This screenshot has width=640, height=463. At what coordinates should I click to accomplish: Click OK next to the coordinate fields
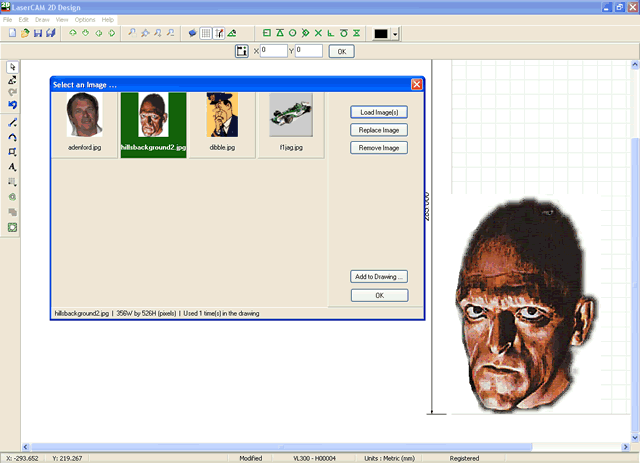(x=342, y=51)
